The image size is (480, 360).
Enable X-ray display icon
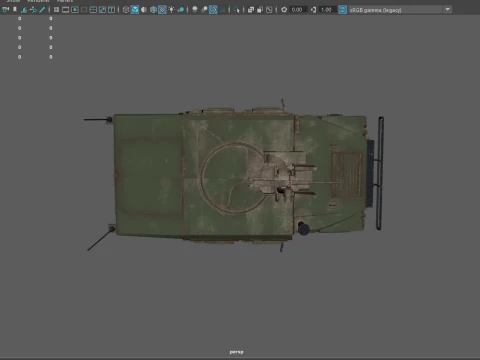tap(251, 10)
